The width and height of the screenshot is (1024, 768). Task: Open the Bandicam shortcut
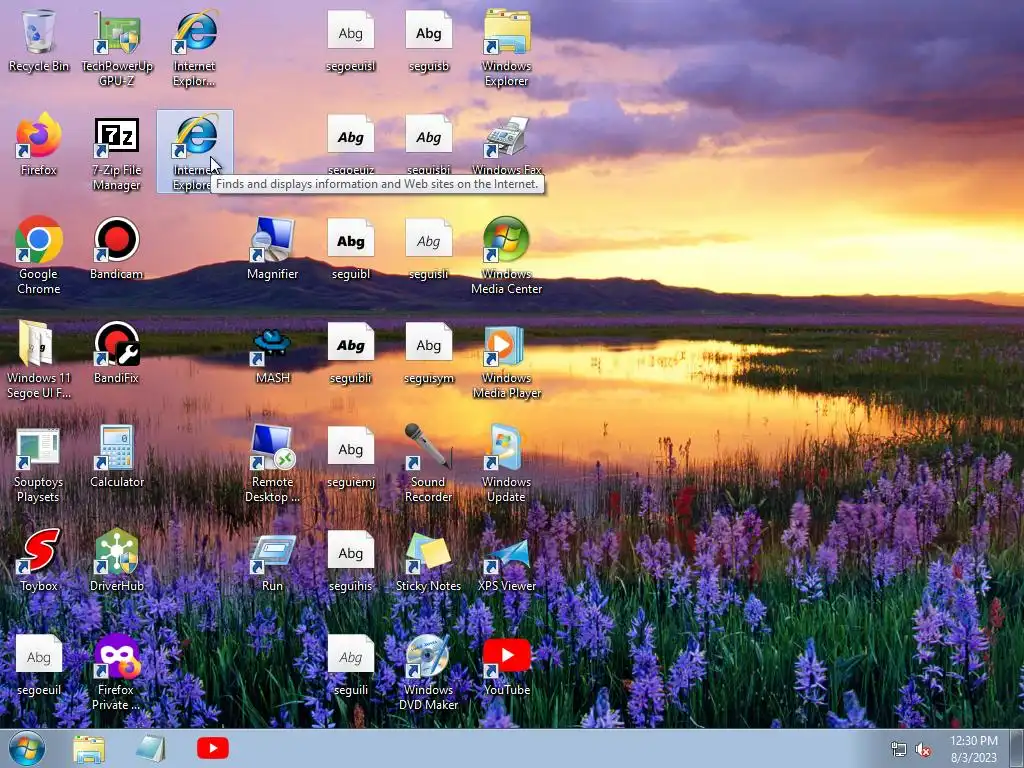(x=116, y=248)
